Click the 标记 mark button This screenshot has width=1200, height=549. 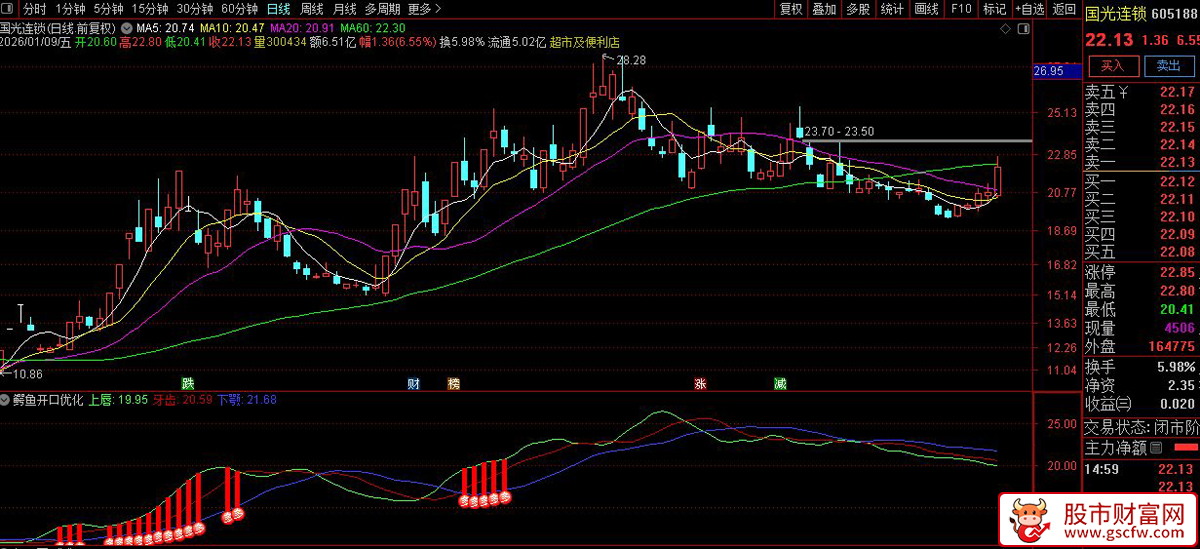coord(994,9)
